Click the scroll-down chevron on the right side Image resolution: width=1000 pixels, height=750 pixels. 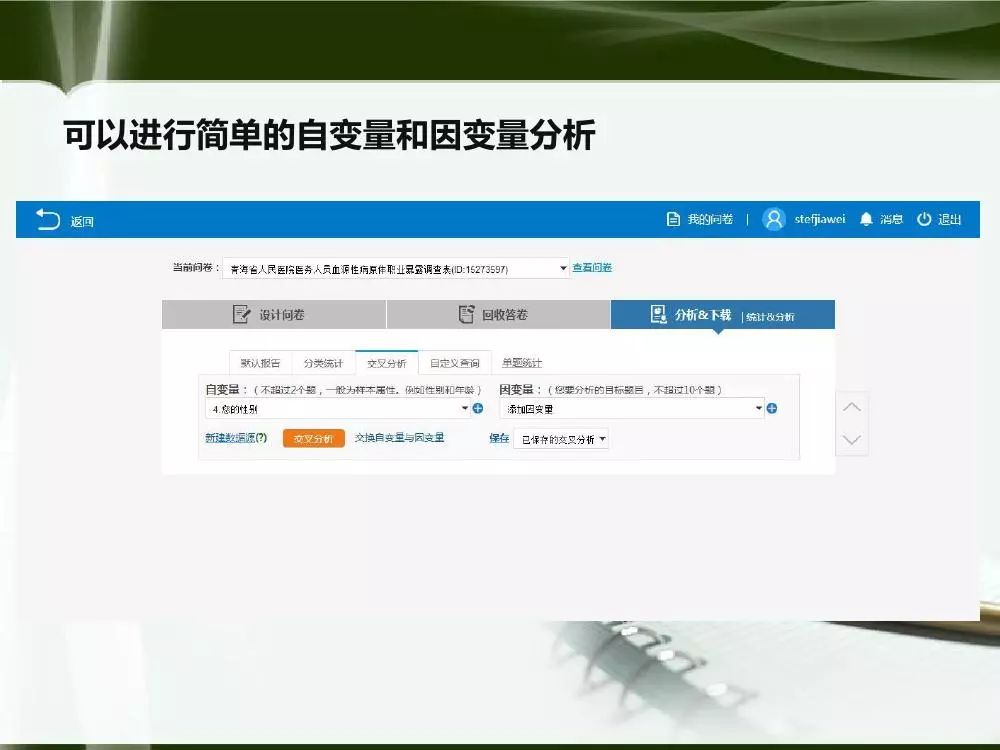click(852, 440)
